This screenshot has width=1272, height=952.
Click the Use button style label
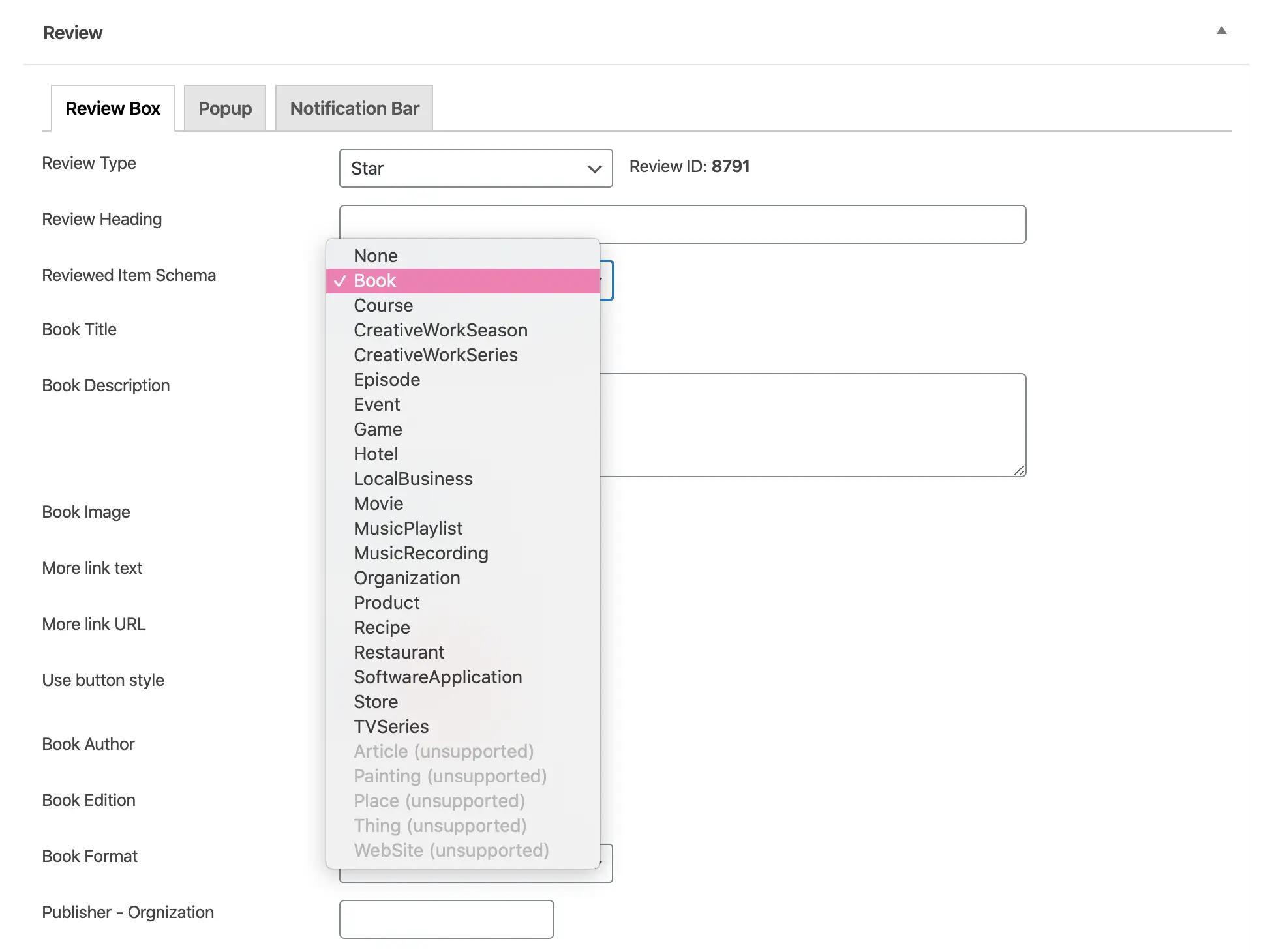point(103,680)
